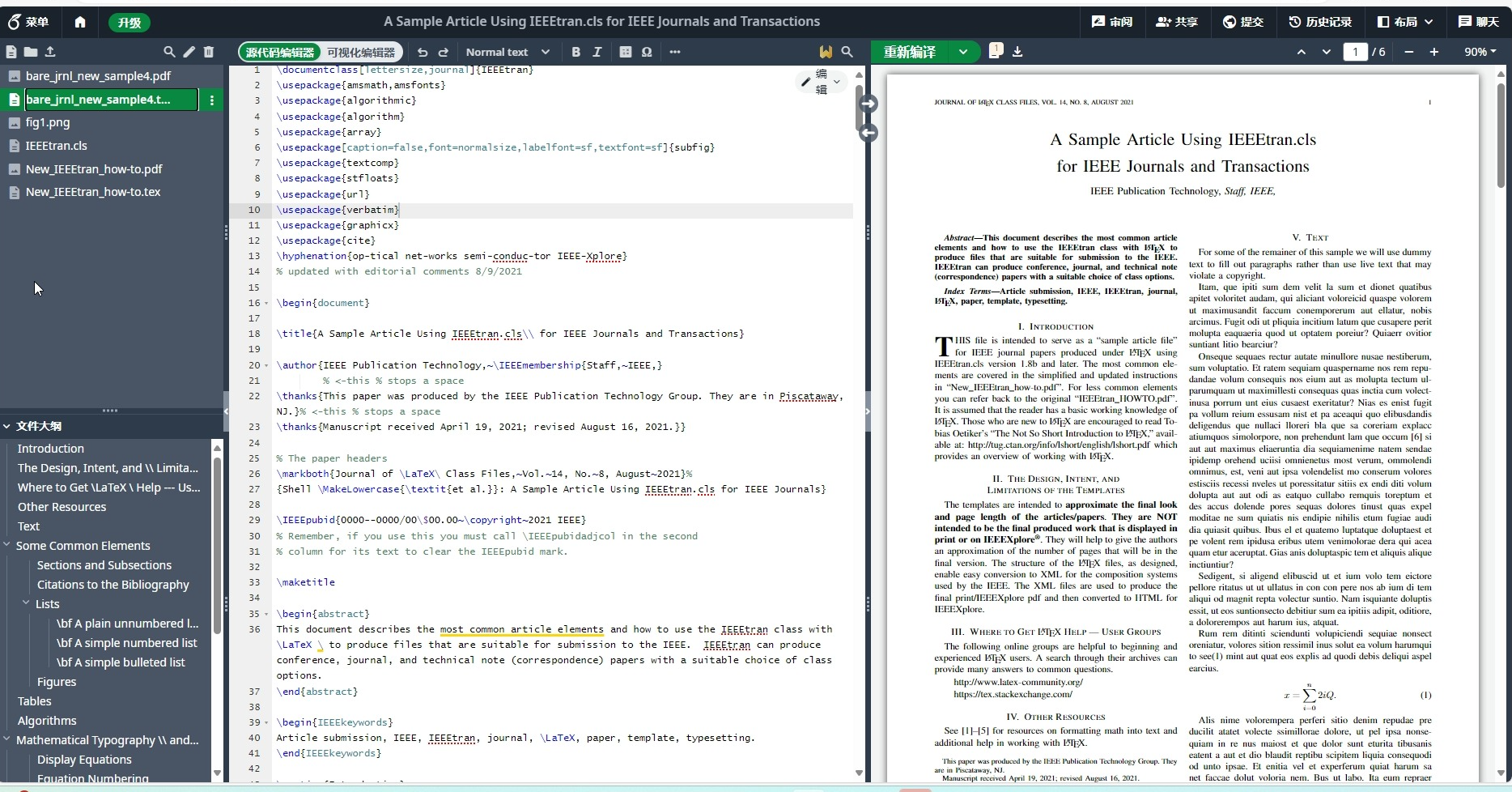Collapse Some Common Elements in the outline

pos(7,545)
